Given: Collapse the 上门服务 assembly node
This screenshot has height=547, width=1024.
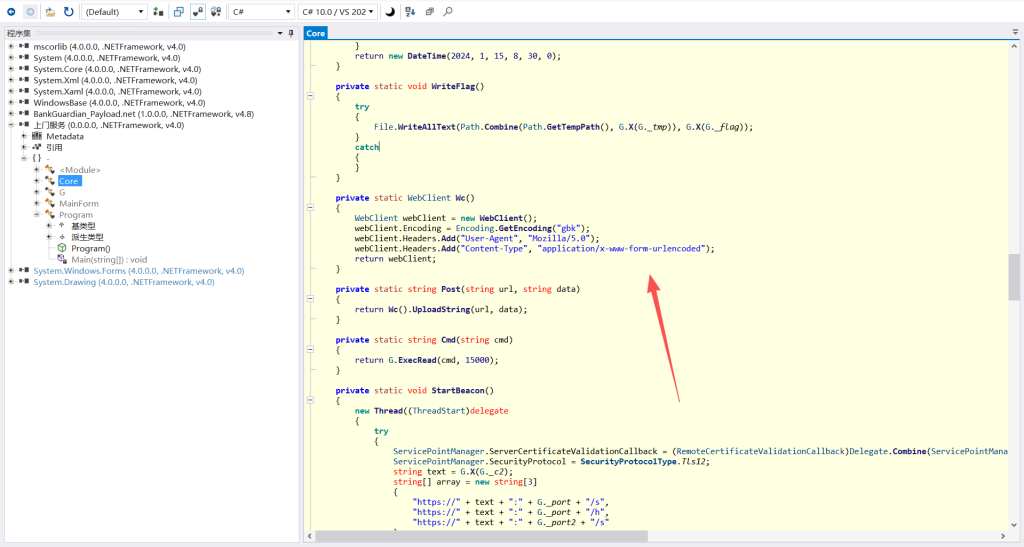Looking at the screenshot, I should coord(11,125).
